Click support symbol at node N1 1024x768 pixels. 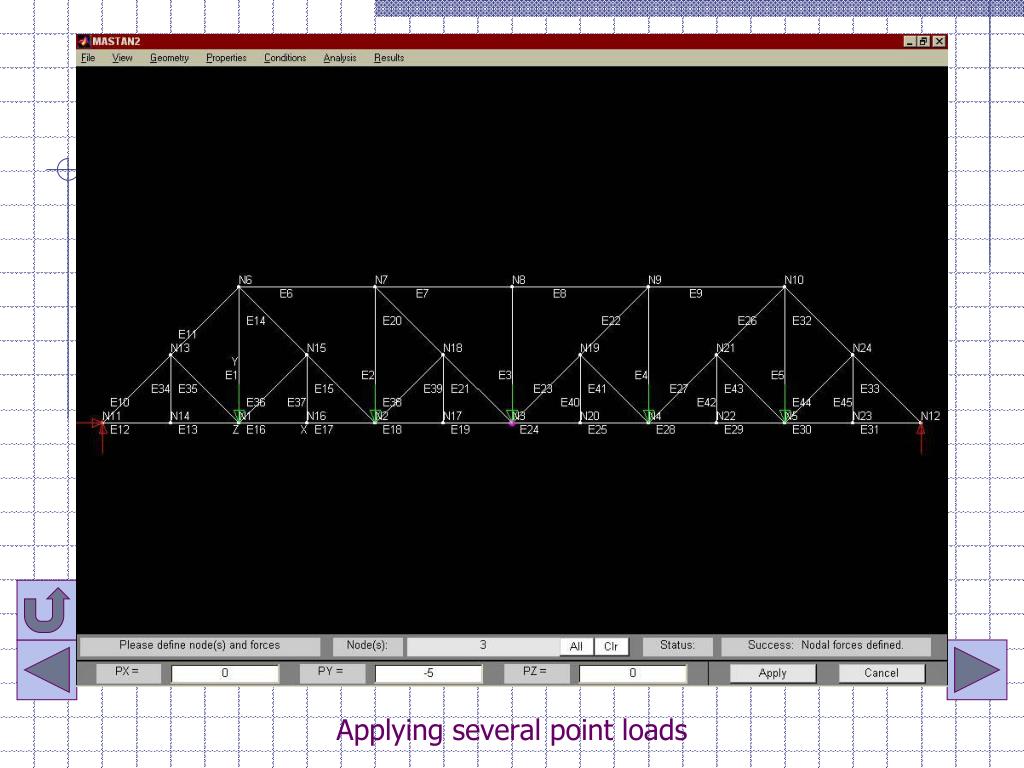pyautogui.click(x=240, y=417)
